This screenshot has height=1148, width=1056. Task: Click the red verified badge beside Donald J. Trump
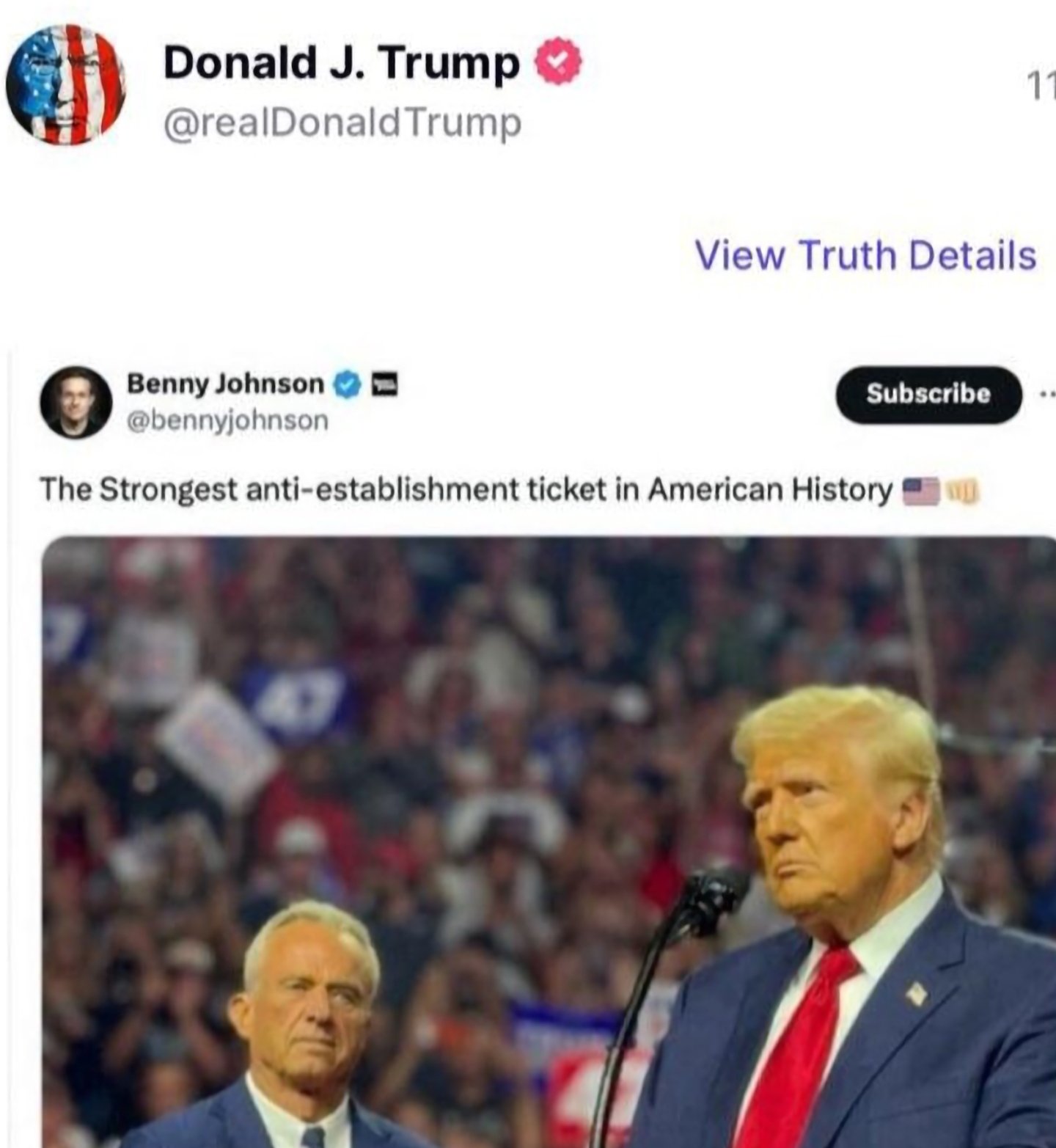559,62
